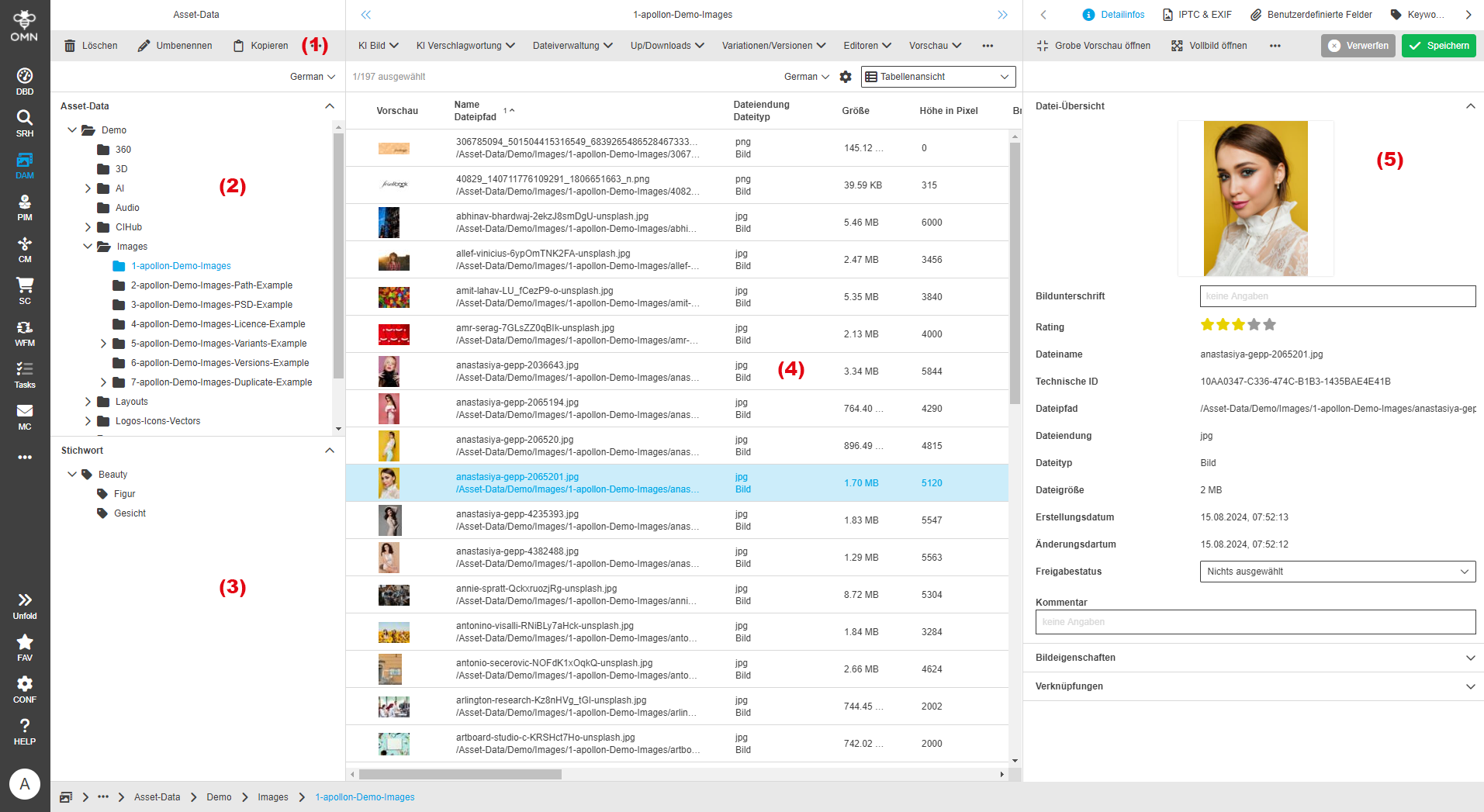The height and width of the screenshot is (812, 1484).
Task: Click the Verwerfen button
Action: point(1358,46)
